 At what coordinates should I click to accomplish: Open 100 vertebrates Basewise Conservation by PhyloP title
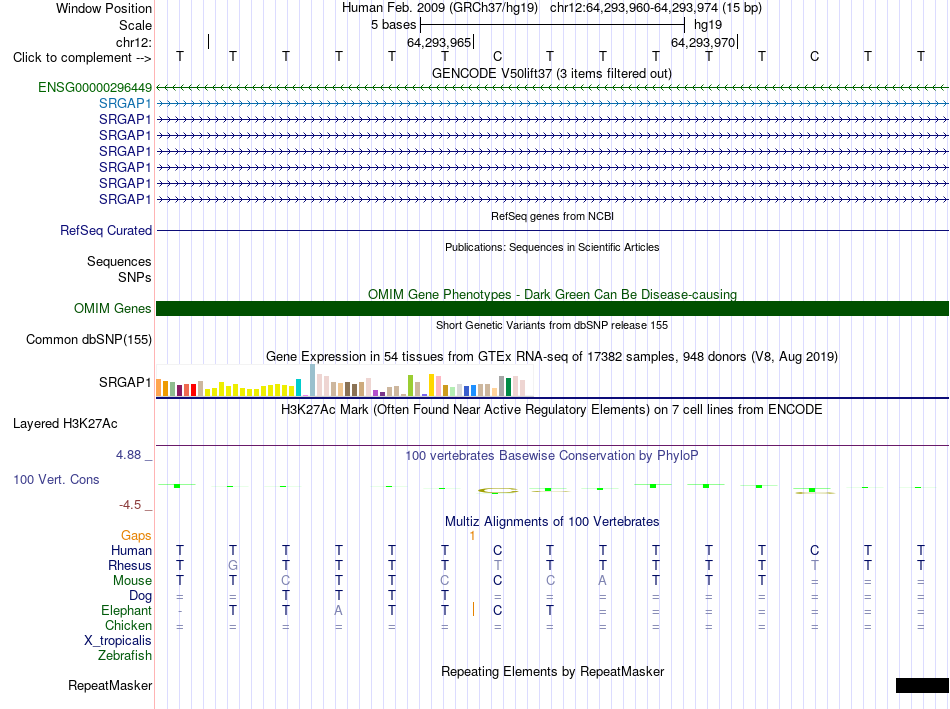pos(552,456)
